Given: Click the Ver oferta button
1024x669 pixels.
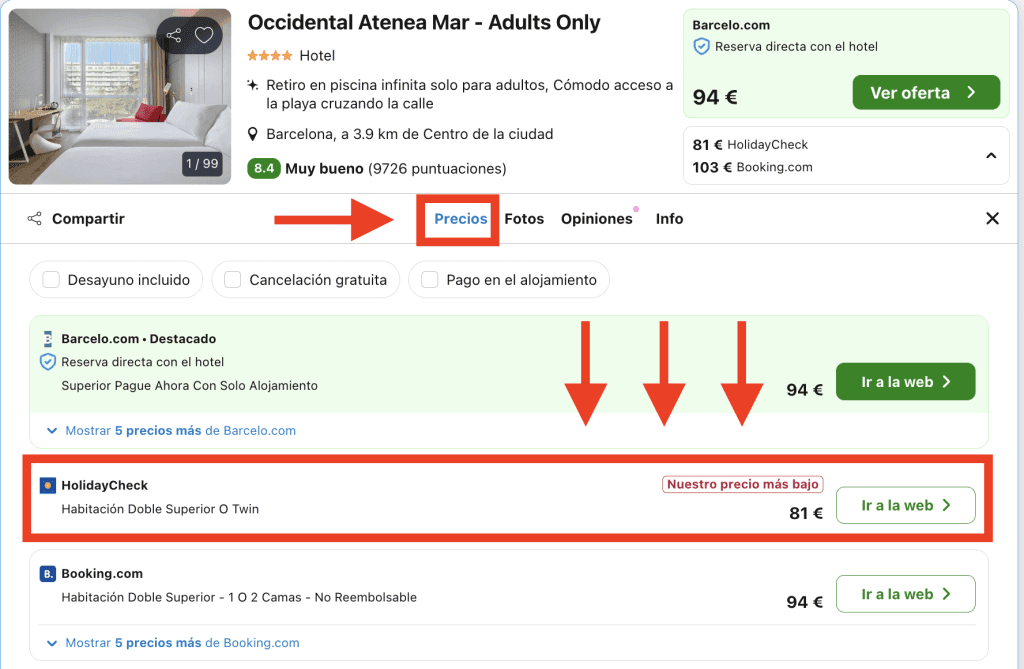Looking at the screenshot, I should click(925, 93).
